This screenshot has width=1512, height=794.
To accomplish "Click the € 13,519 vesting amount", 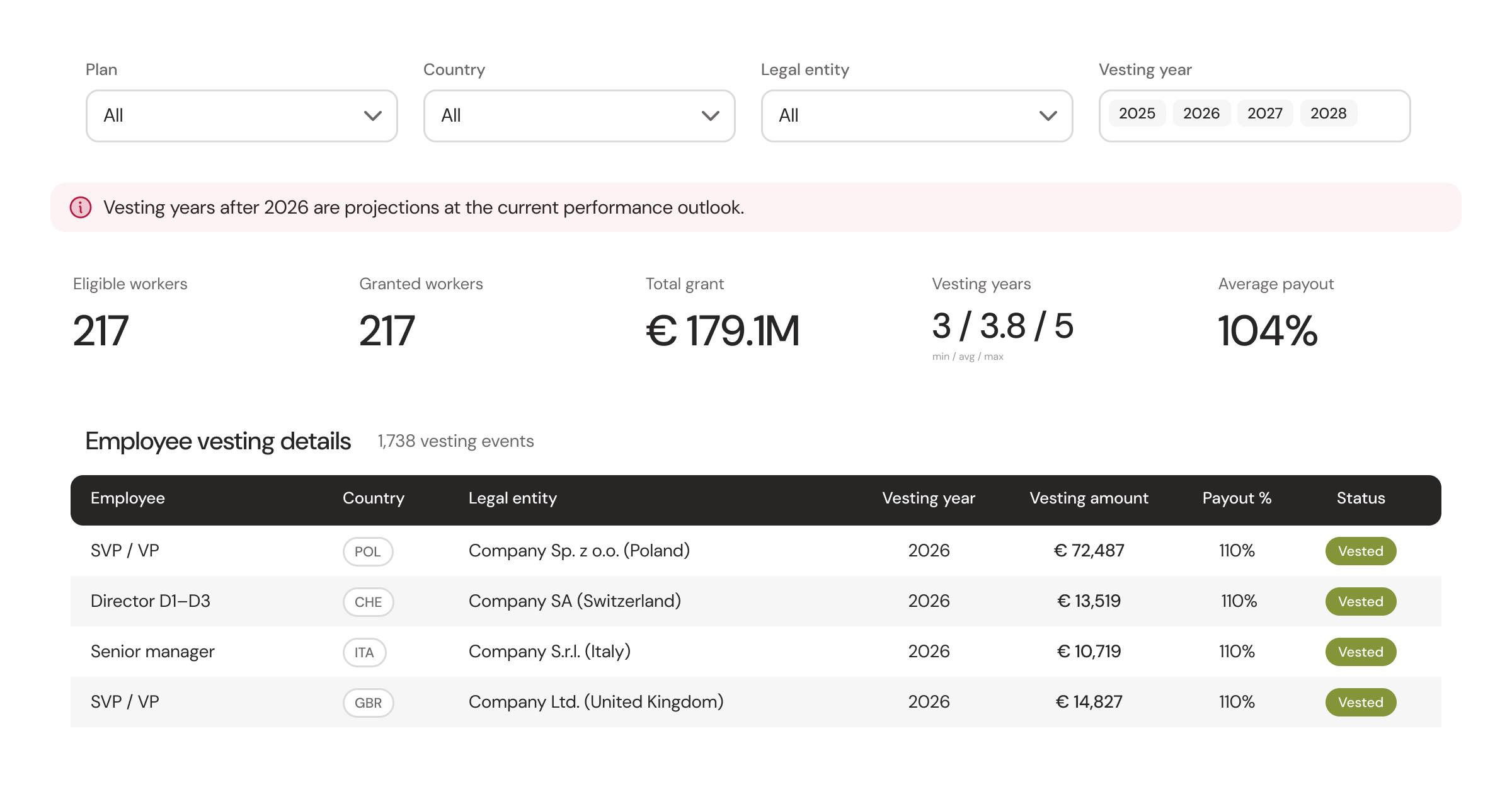I will click(1089, 601).
